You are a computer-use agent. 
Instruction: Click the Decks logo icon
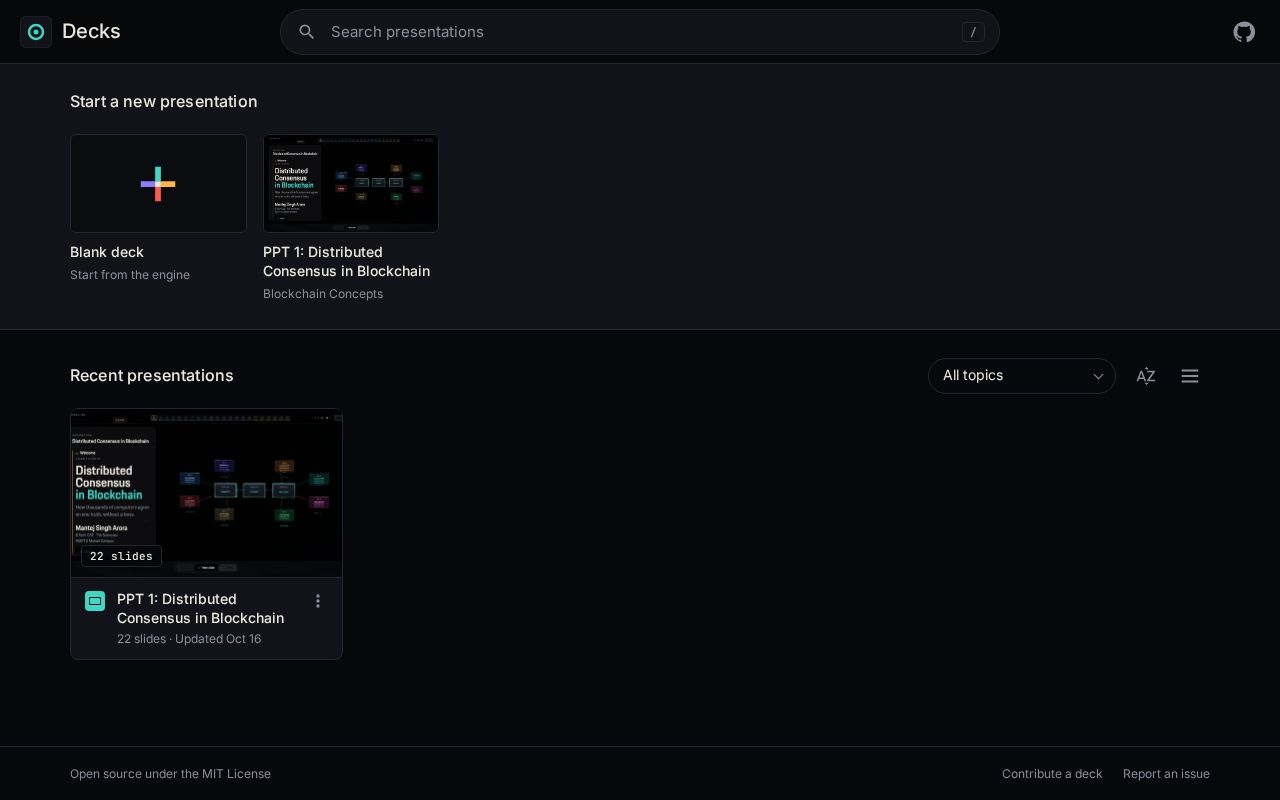click(36, 32)
